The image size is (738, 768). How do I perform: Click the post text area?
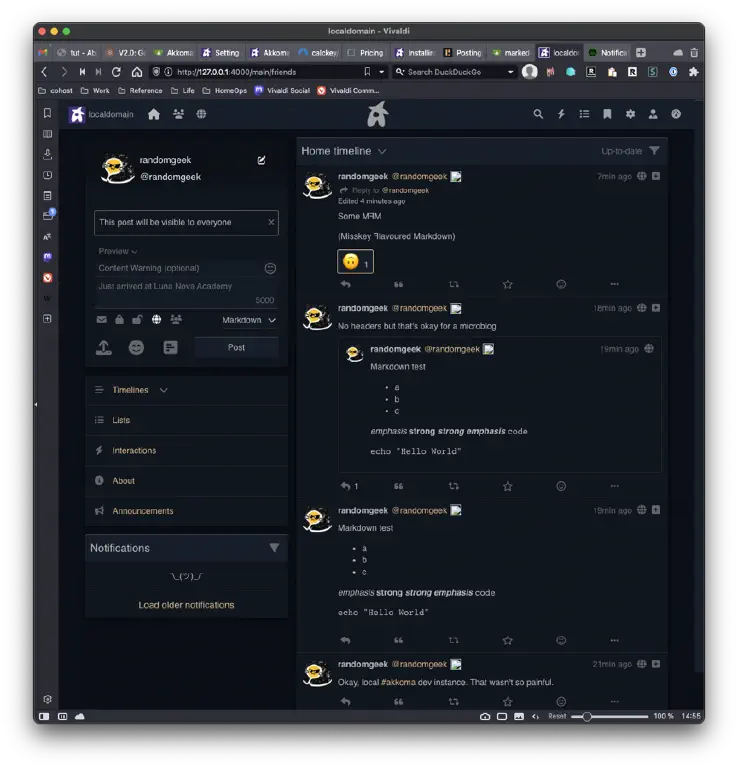pos(186,292)
